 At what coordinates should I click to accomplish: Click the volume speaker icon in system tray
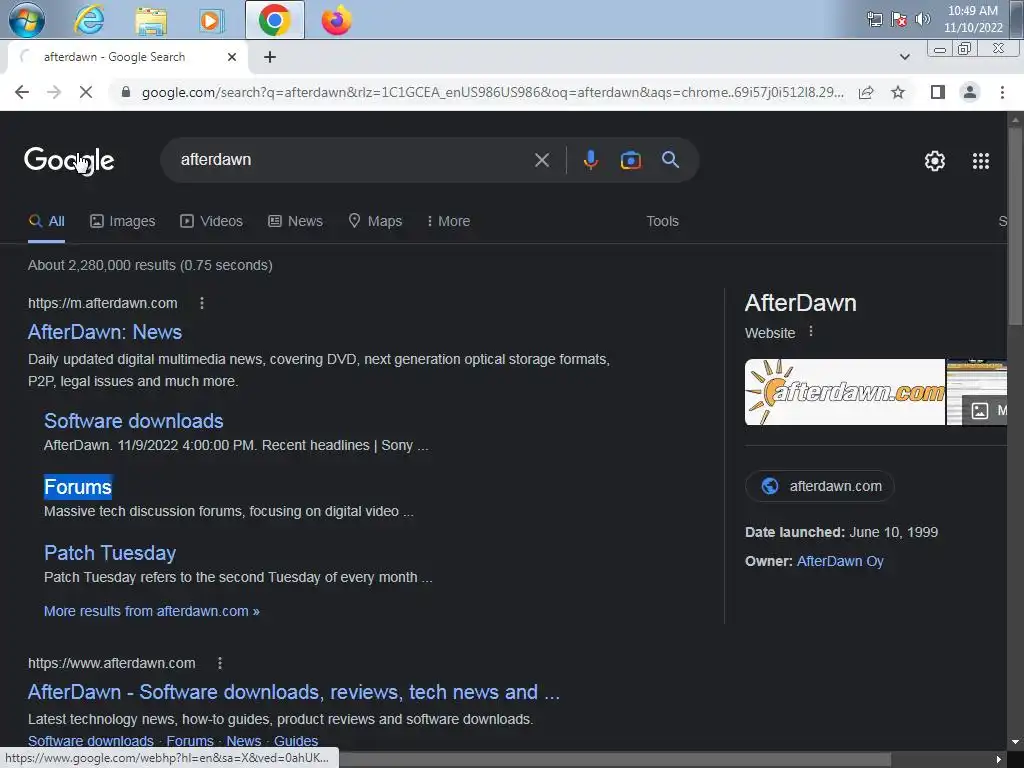tap(923, 19)
